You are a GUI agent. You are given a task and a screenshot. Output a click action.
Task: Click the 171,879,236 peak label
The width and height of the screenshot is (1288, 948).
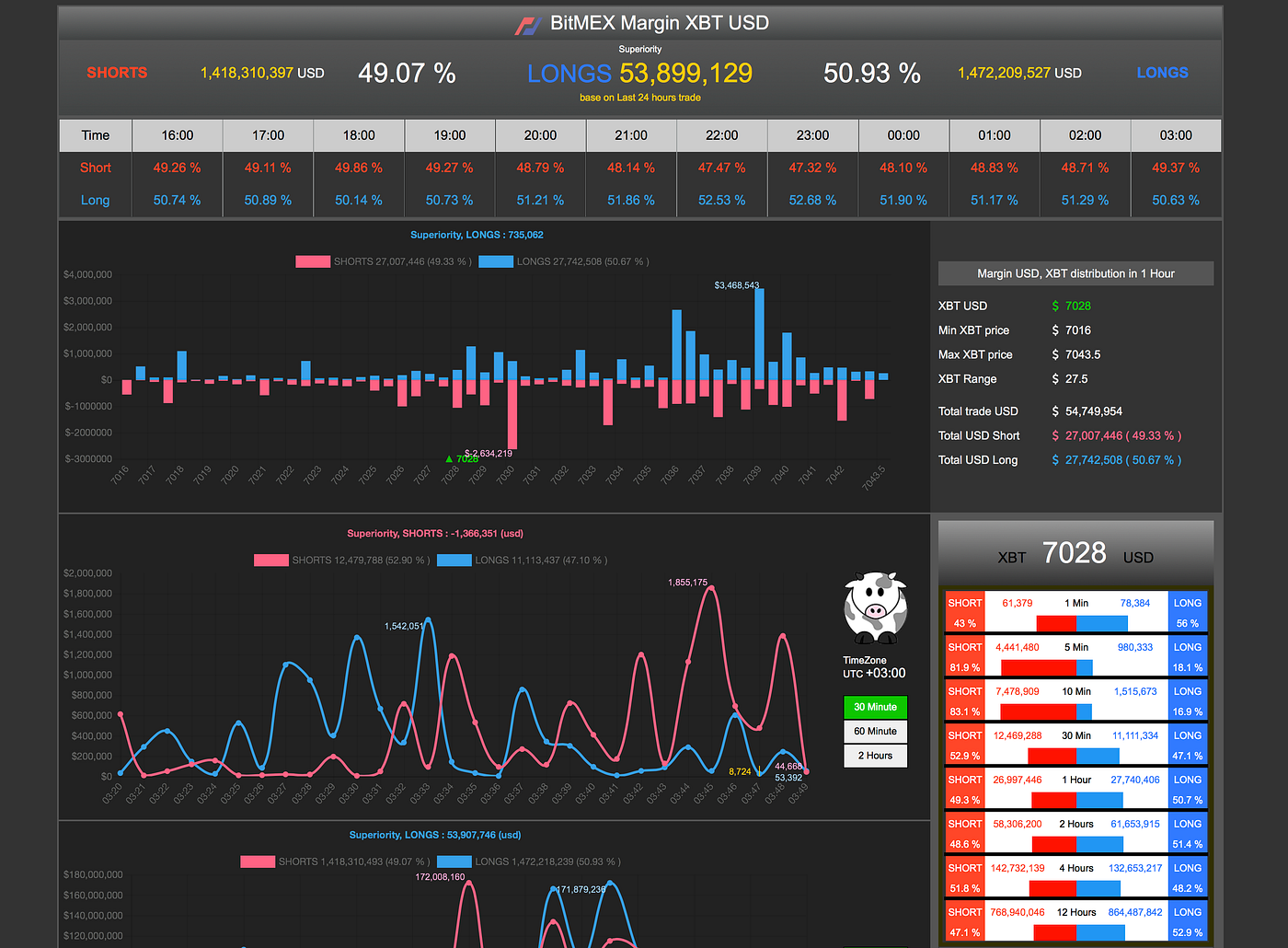(x=581, y=889)
